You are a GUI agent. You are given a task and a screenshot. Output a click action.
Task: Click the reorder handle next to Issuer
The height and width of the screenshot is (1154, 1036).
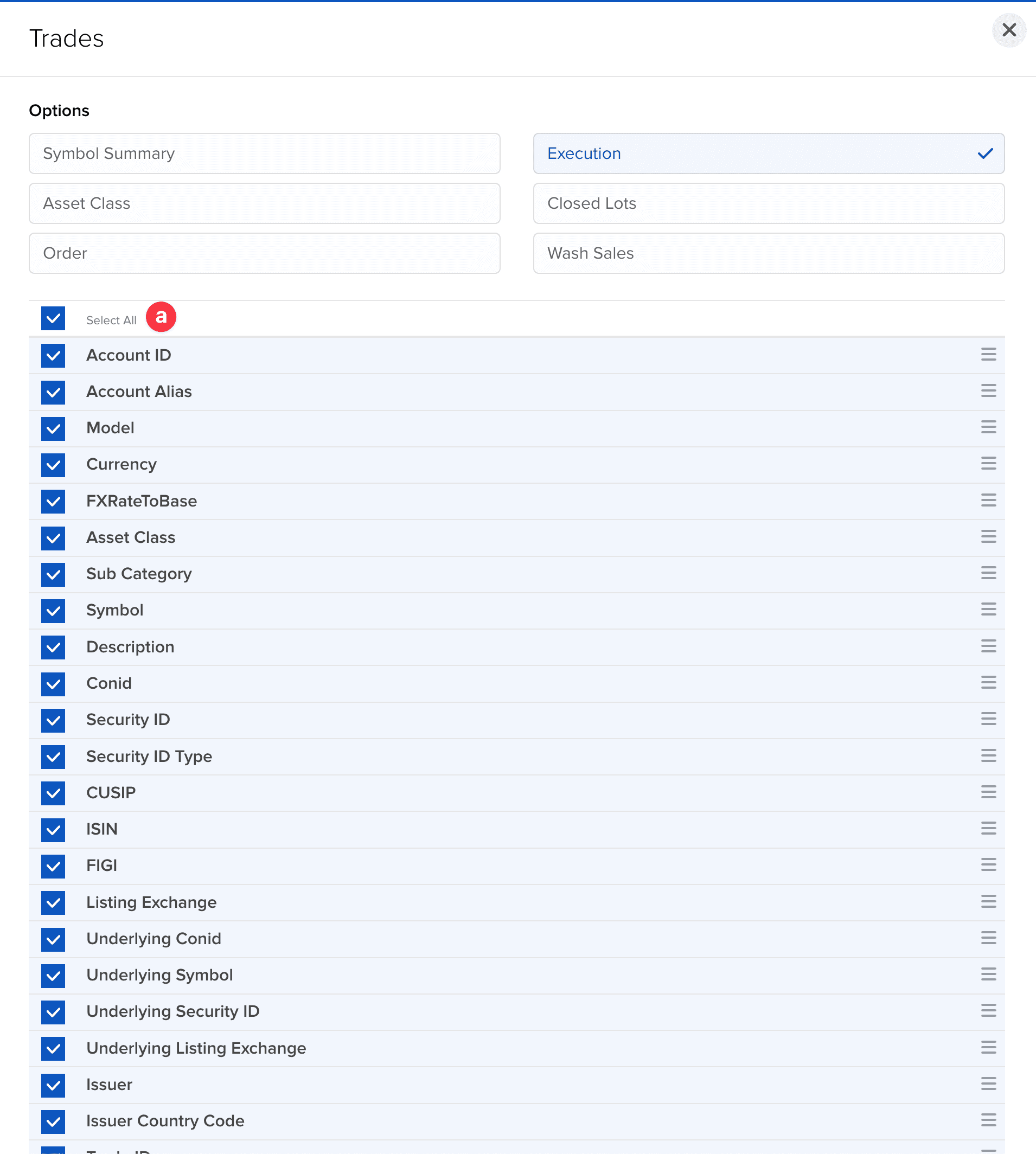988,1084
